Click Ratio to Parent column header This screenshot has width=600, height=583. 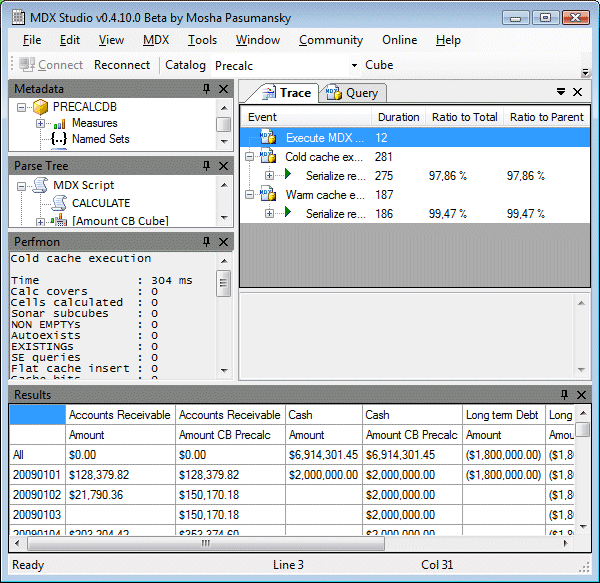546,117
